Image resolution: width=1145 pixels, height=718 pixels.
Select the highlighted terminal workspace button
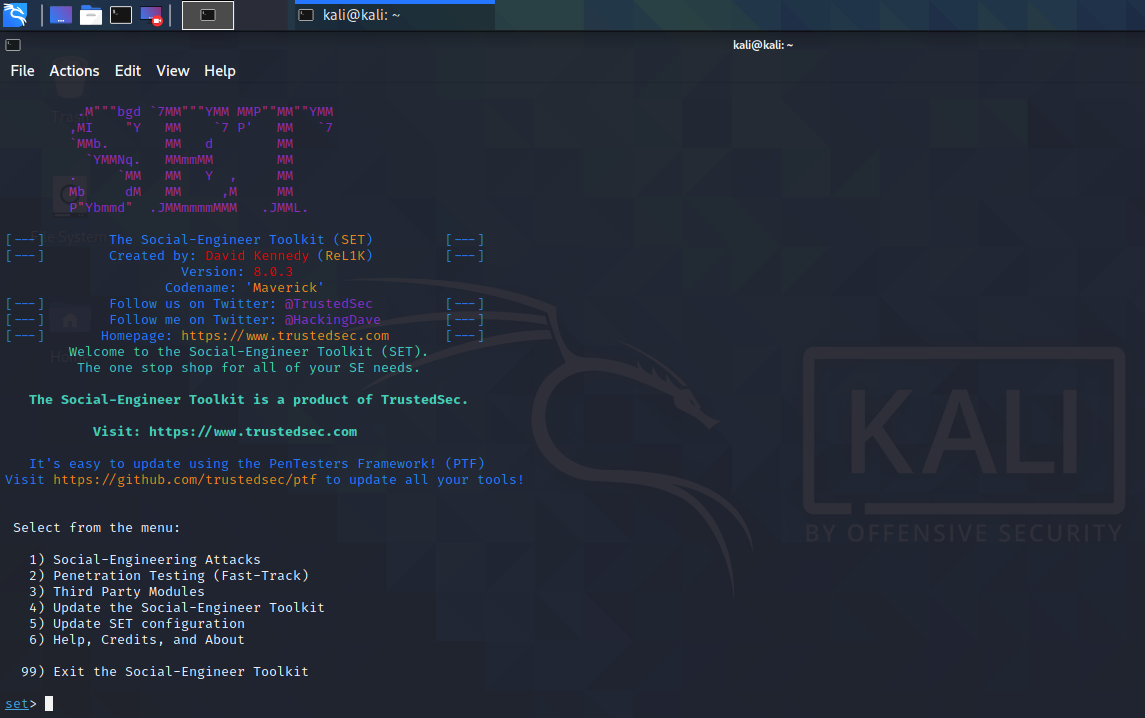[x=208, y=15]
